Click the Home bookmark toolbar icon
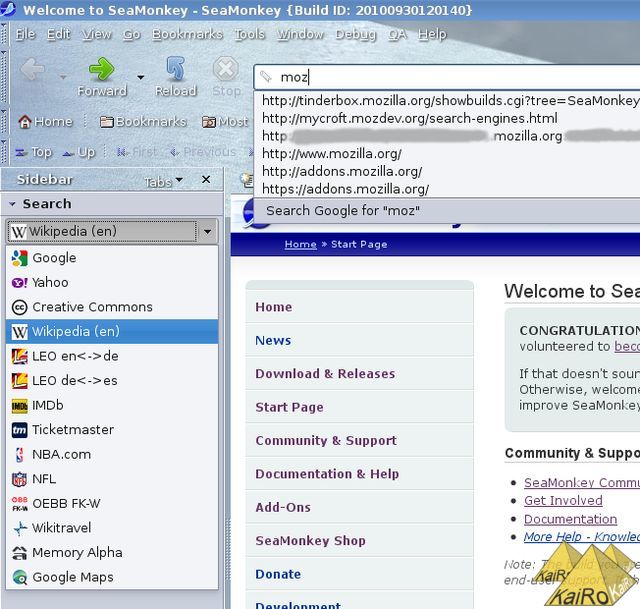640x609 pixels. point(45,121)
